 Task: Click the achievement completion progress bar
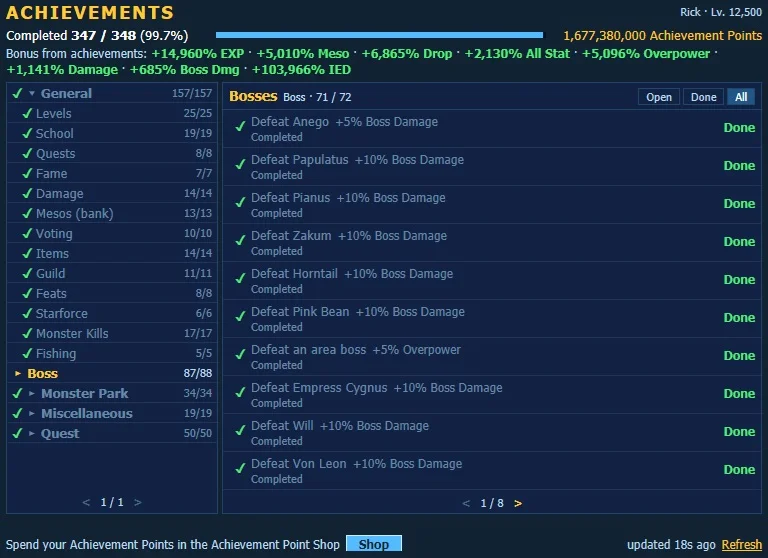379,35
